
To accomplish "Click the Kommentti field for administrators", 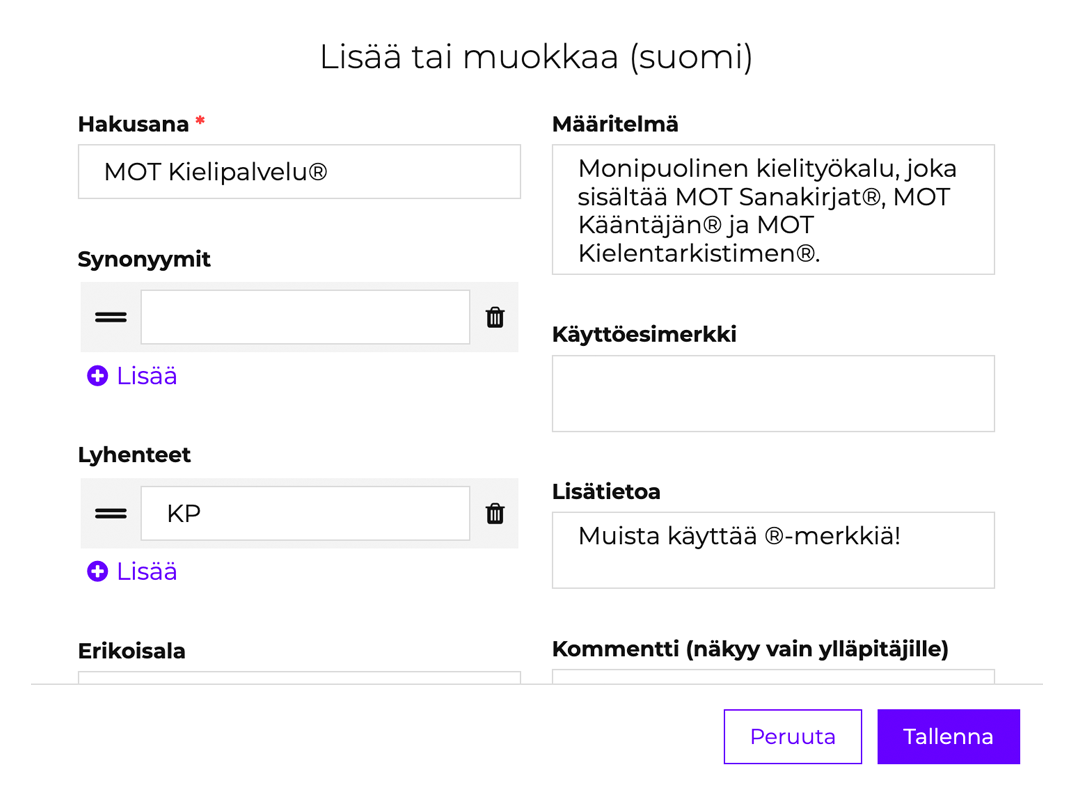I will [773, 676].
